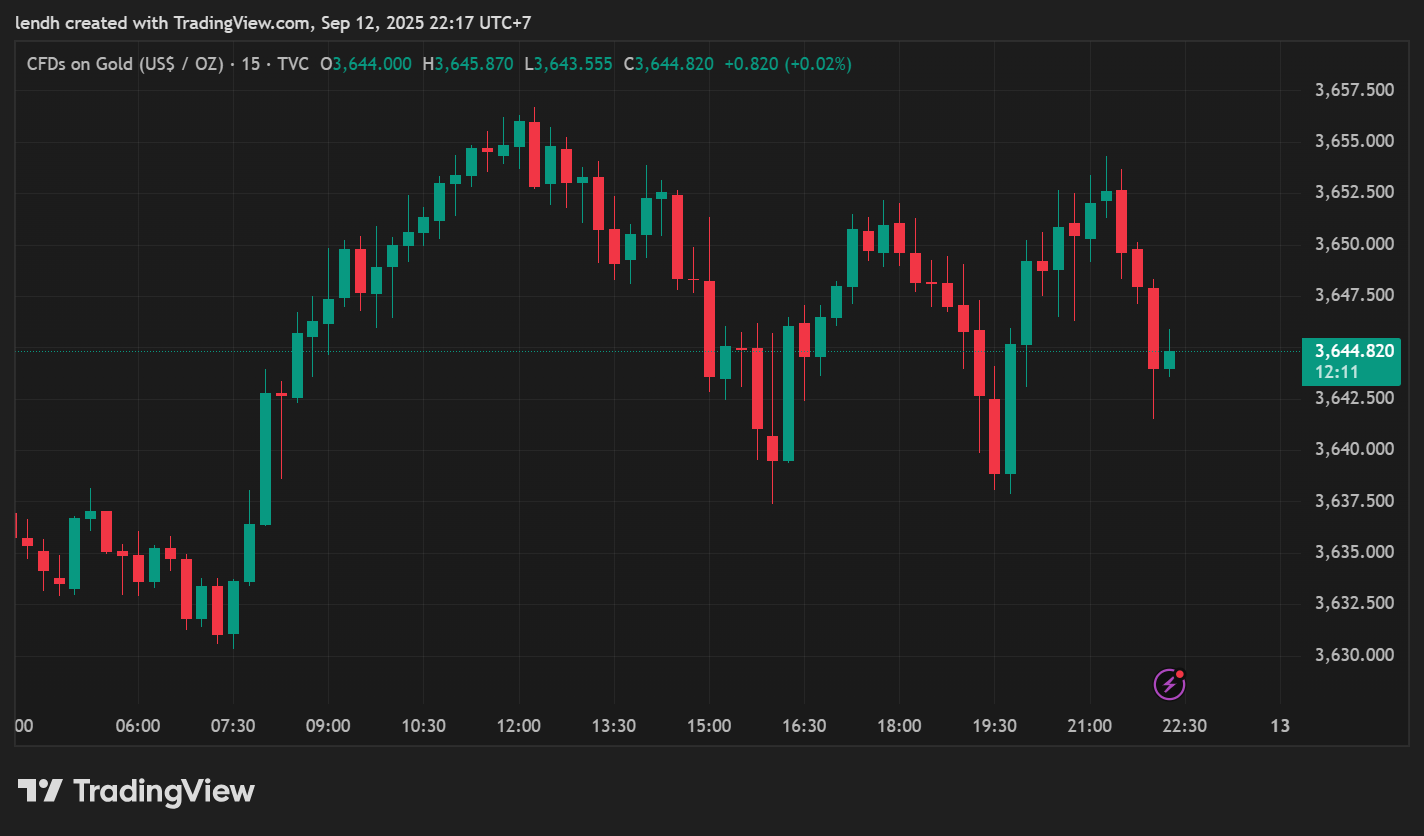Screen dimensions: 1424x836
Task: Click the 3,655.000 price axis label
Action: (x=1355, y=141)
